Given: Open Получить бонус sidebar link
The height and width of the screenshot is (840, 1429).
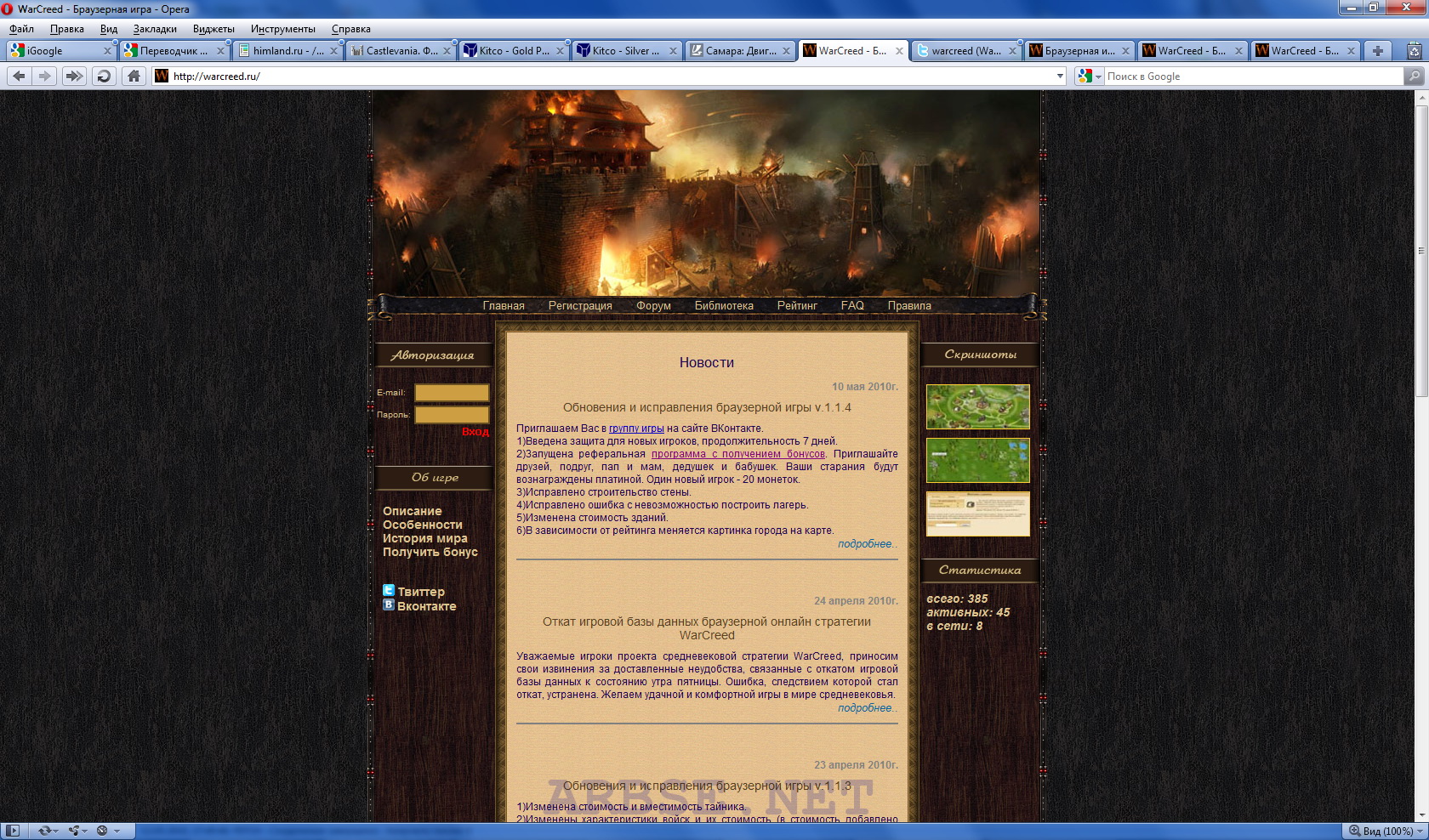Looking at the screenshot, I should coord(430,552).
